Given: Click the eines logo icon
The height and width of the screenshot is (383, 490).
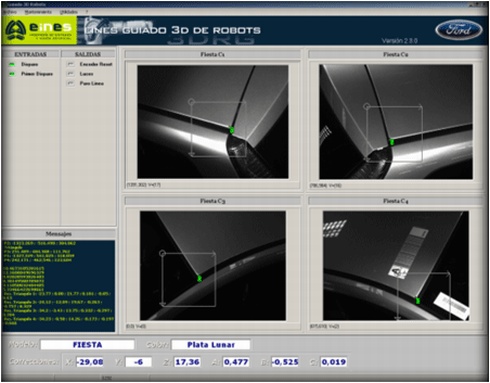Looking at the screenshot, I should [16, 30].
